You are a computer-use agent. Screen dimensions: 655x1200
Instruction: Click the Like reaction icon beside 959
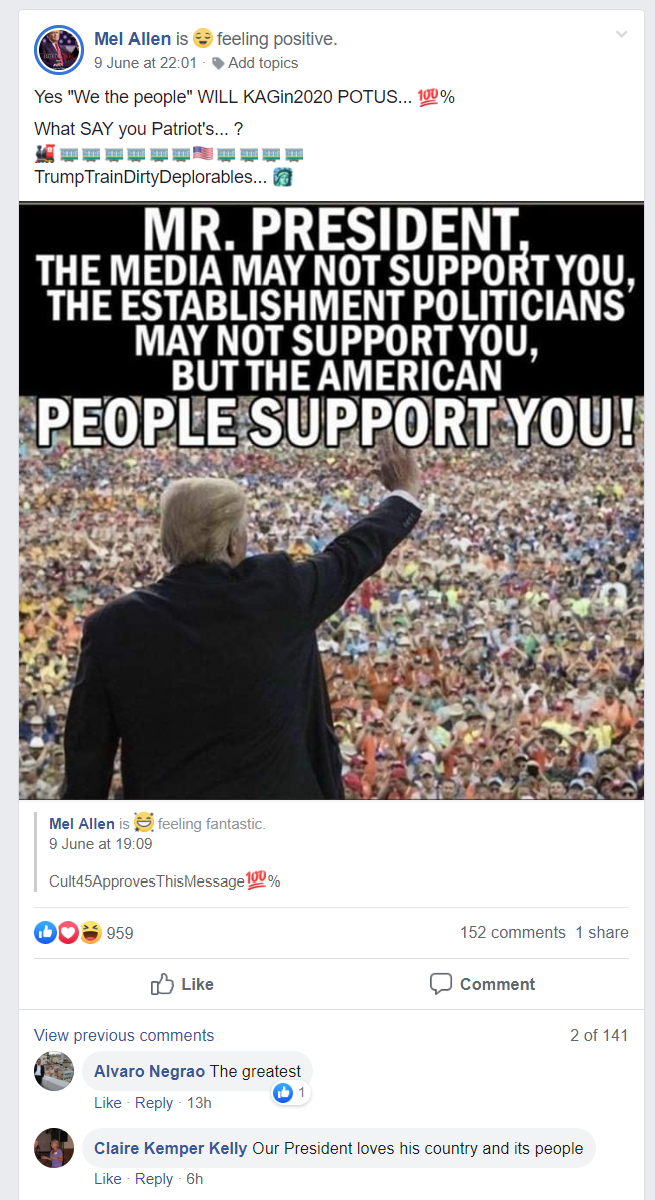pyautogui.click(x=46, y=932)
